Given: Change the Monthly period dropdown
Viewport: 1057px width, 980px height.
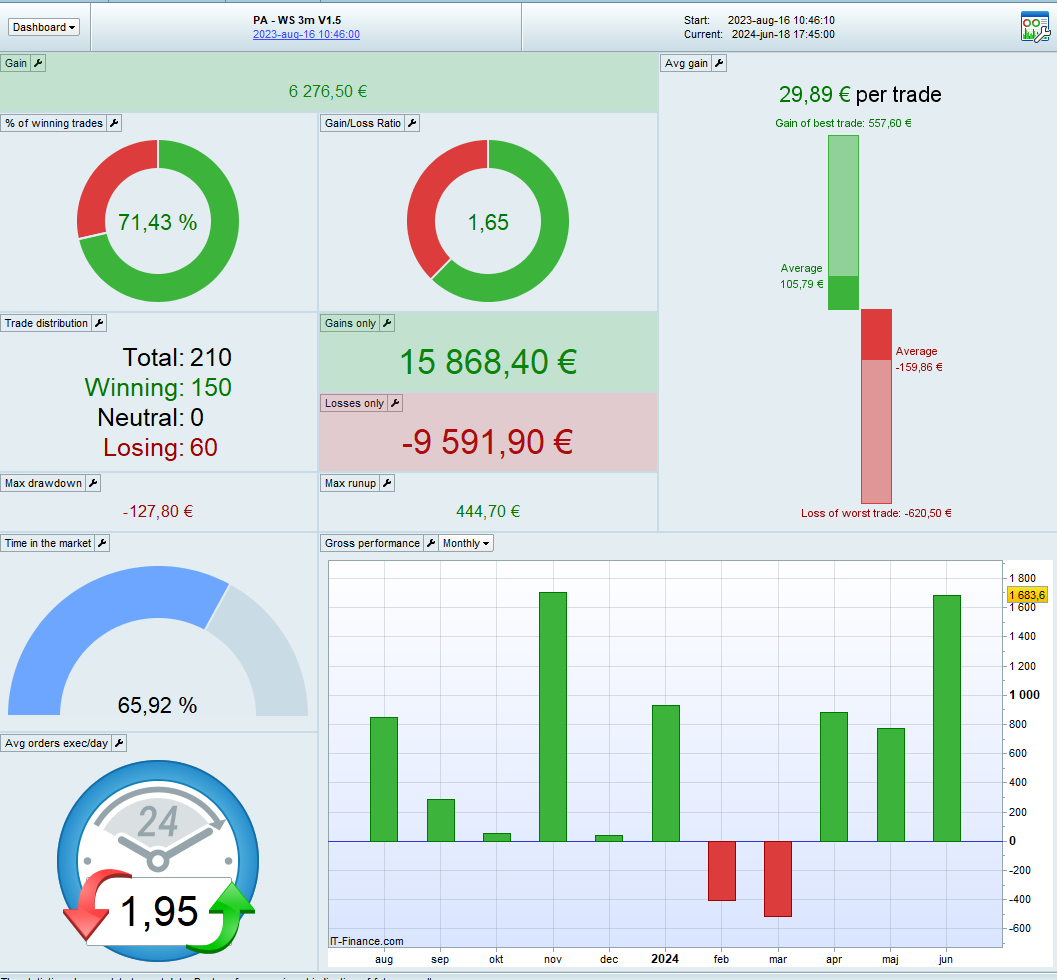Looking at the screenshot, I should (x=466, y=543).
